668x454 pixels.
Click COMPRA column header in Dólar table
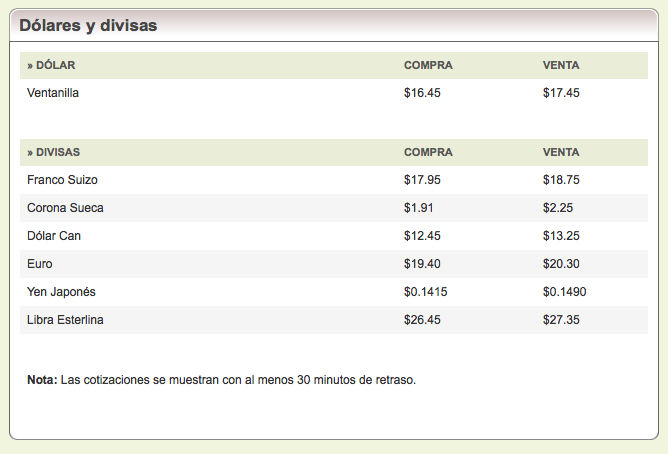428,65
